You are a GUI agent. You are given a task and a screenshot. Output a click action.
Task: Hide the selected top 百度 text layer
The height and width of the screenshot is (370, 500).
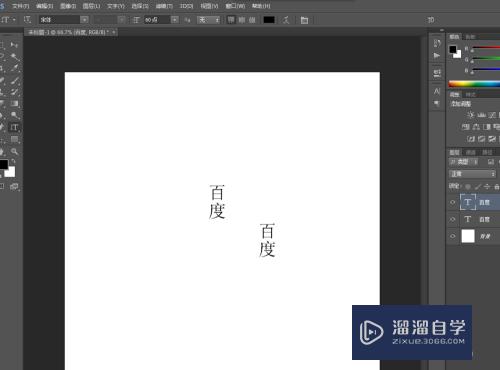(452, 202)
